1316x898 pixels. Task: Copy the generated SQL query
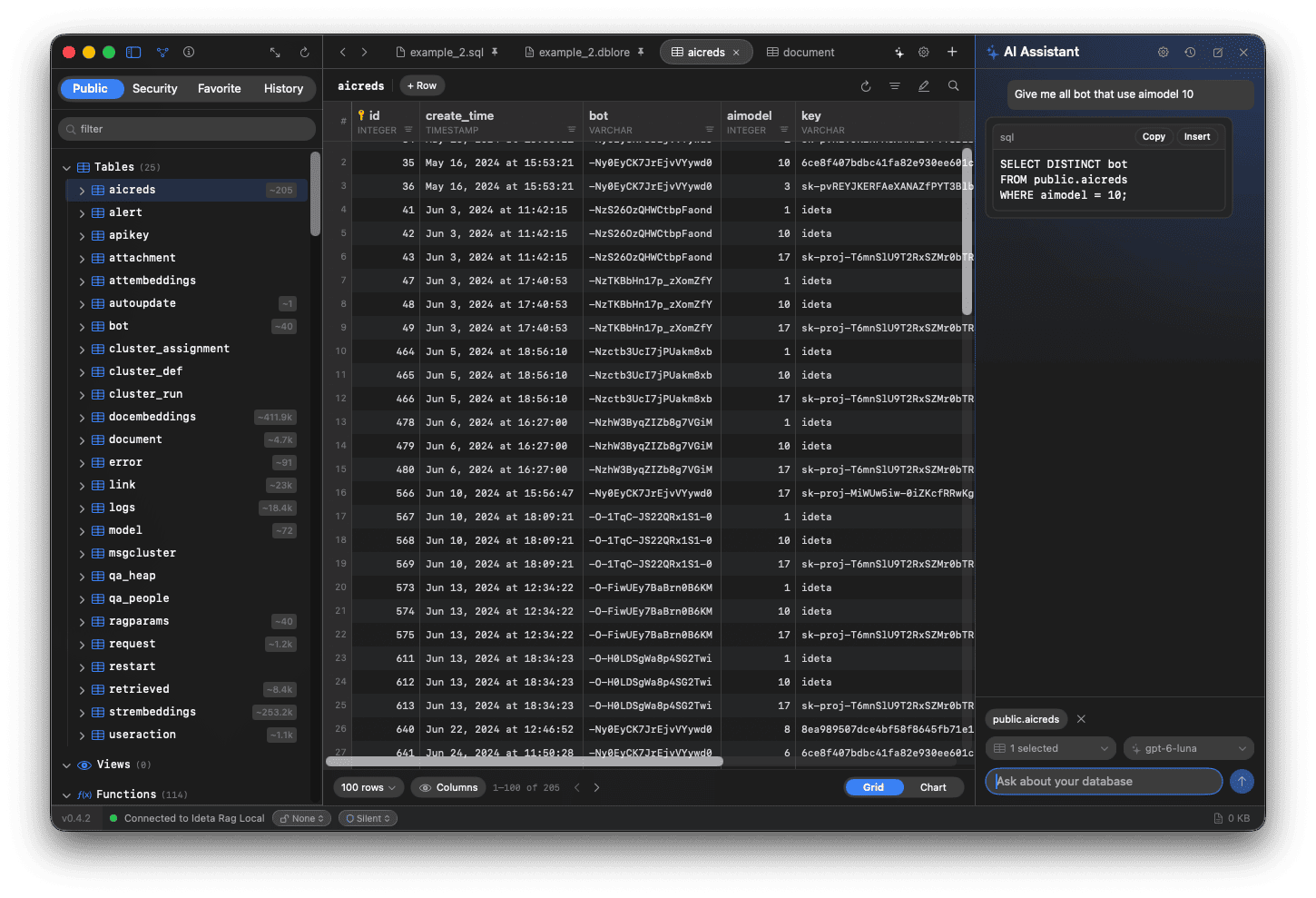point(1154,137)
